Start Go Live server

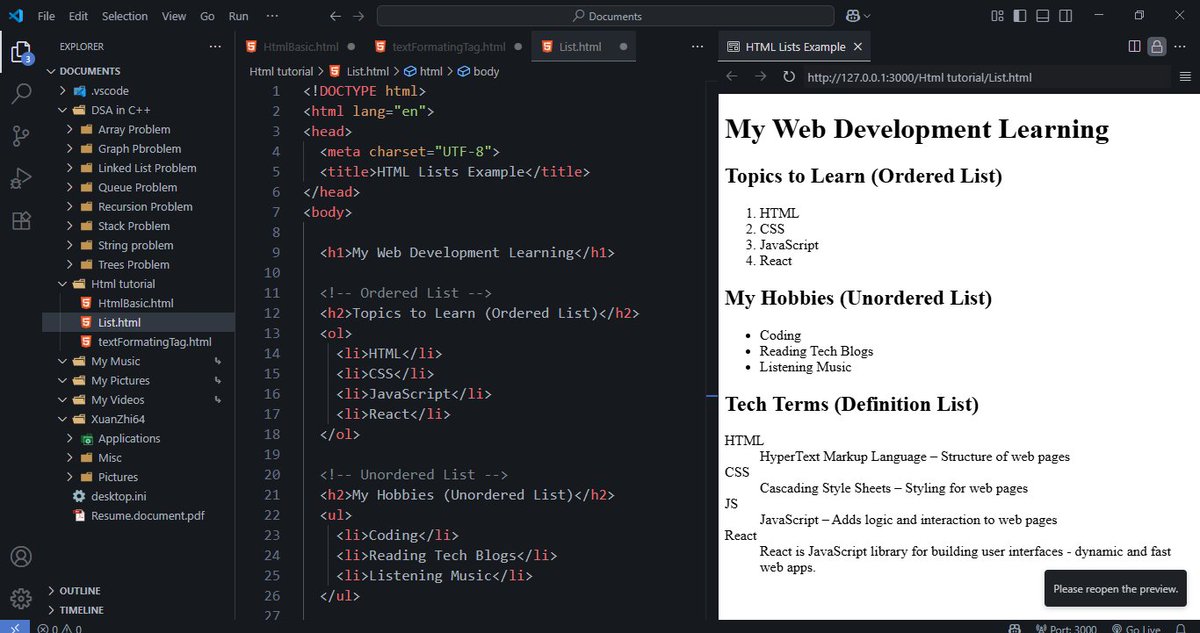(1135, 628)
